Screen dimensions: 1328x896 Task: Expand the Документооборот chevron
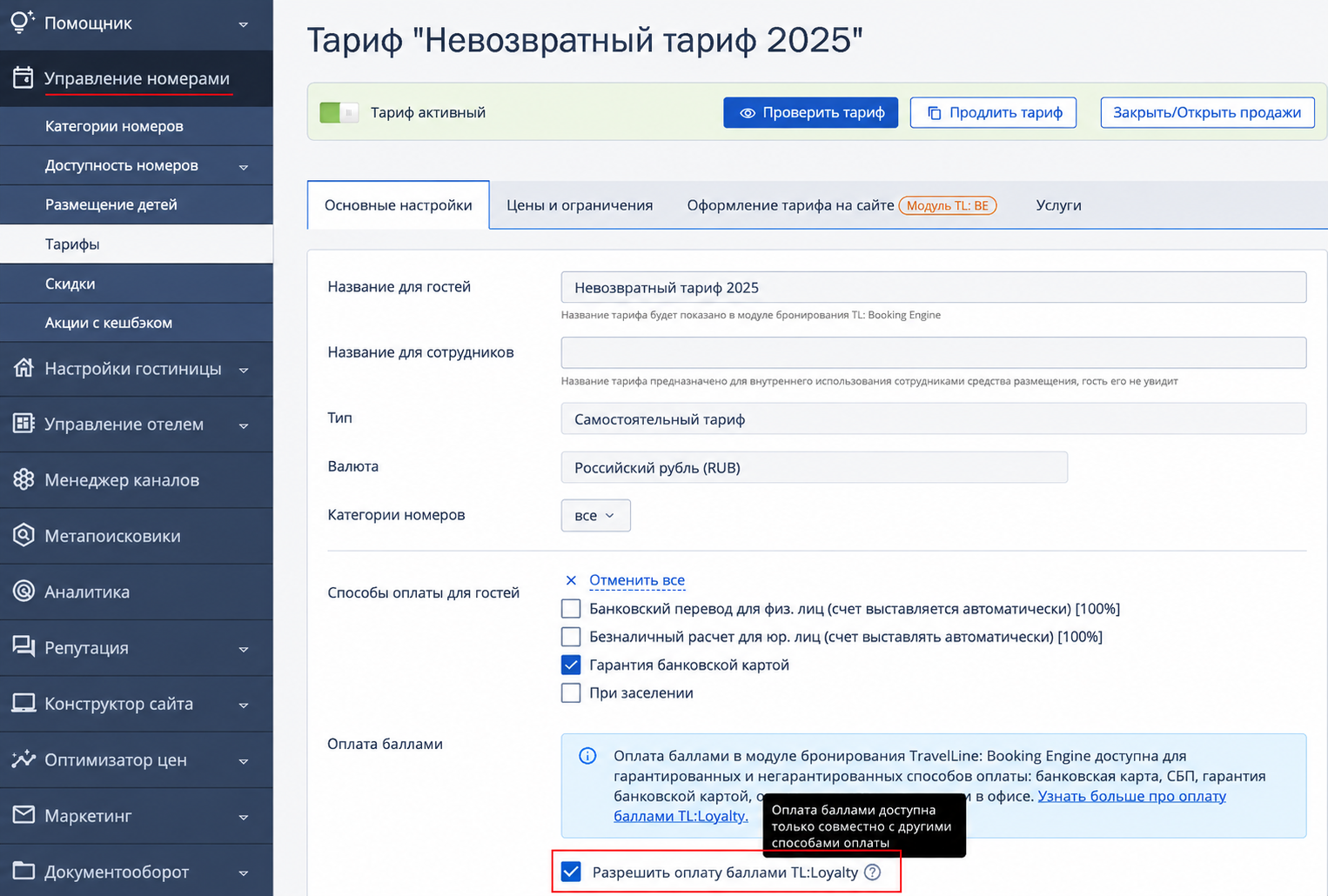point(244,873)
